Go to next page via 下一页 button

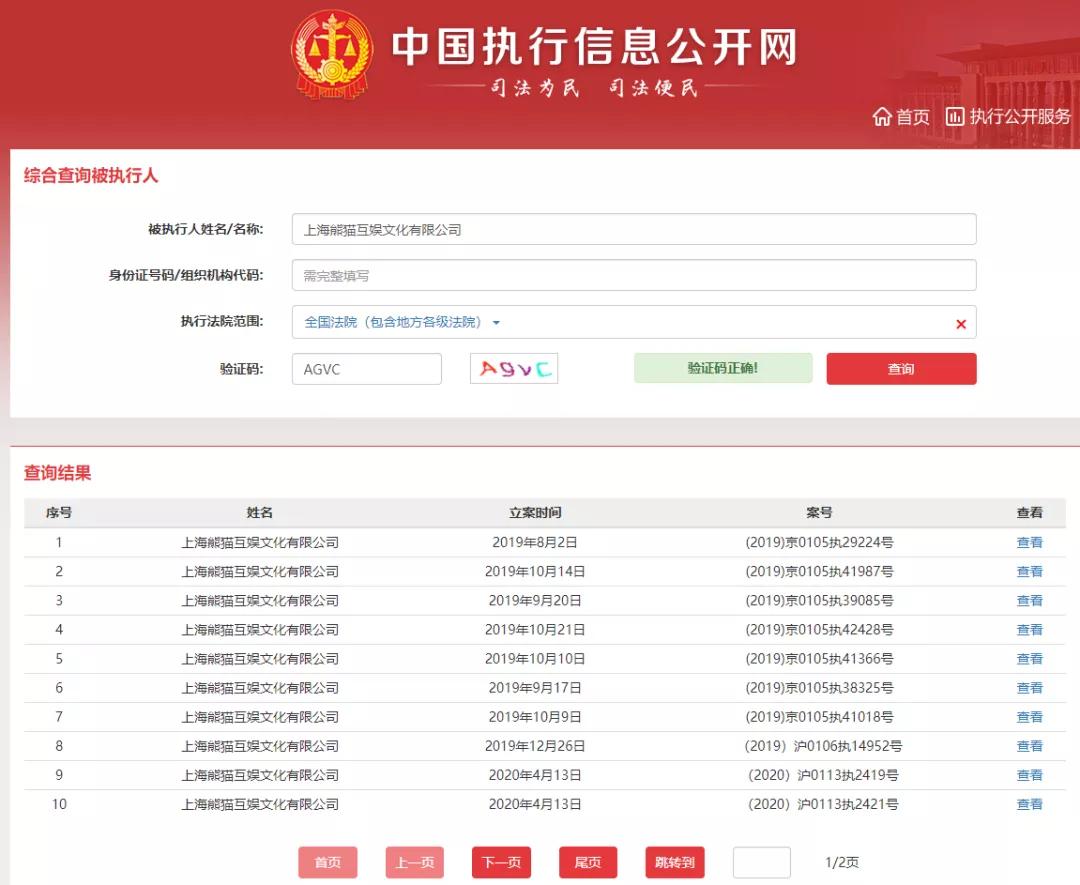(x=501, y=862)
